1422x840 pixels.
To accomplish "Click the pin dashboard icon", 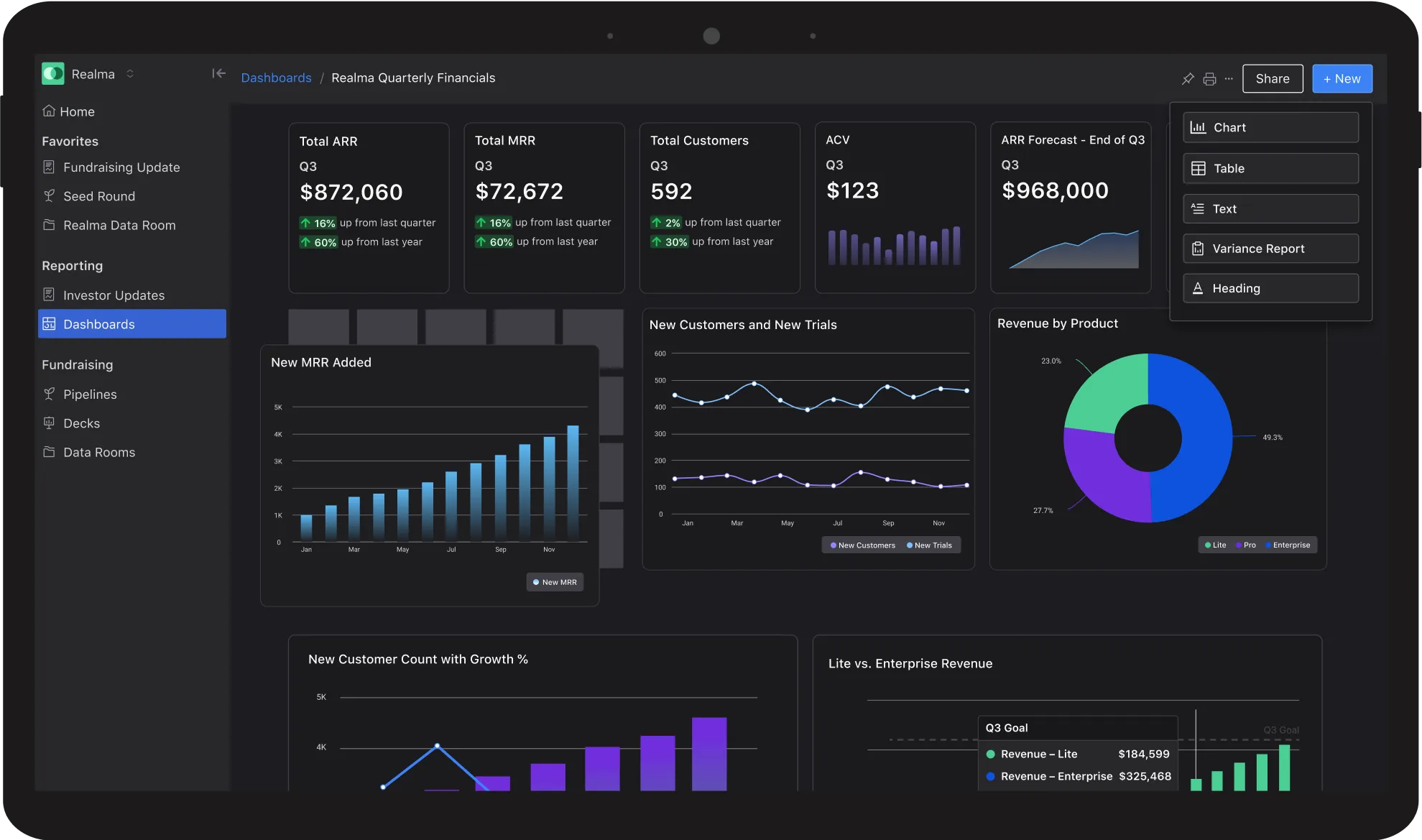I will 1188,79.
